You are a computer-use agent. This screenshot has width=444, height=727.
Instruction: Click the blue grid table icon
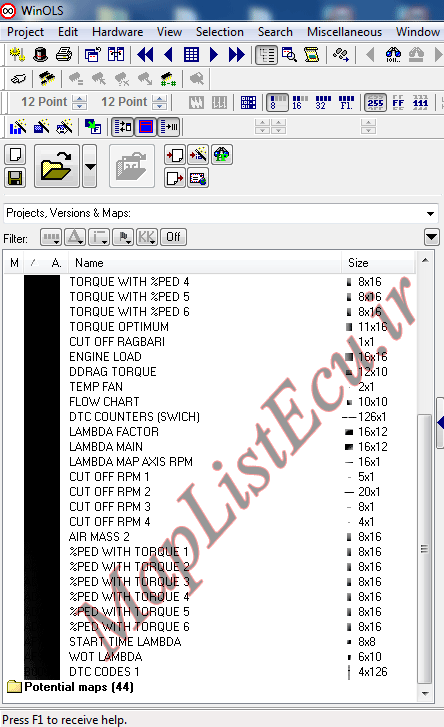point(191,55)
